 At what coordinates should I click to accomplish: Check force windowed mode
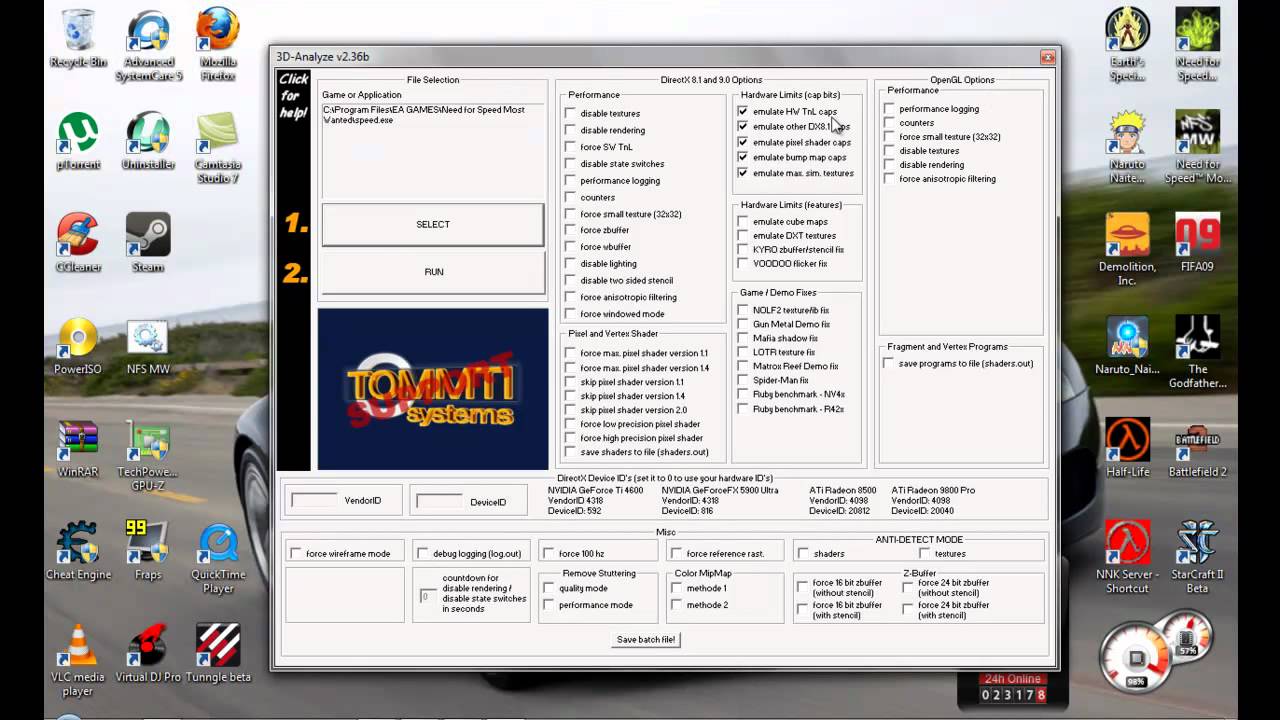tap(570, 314)
